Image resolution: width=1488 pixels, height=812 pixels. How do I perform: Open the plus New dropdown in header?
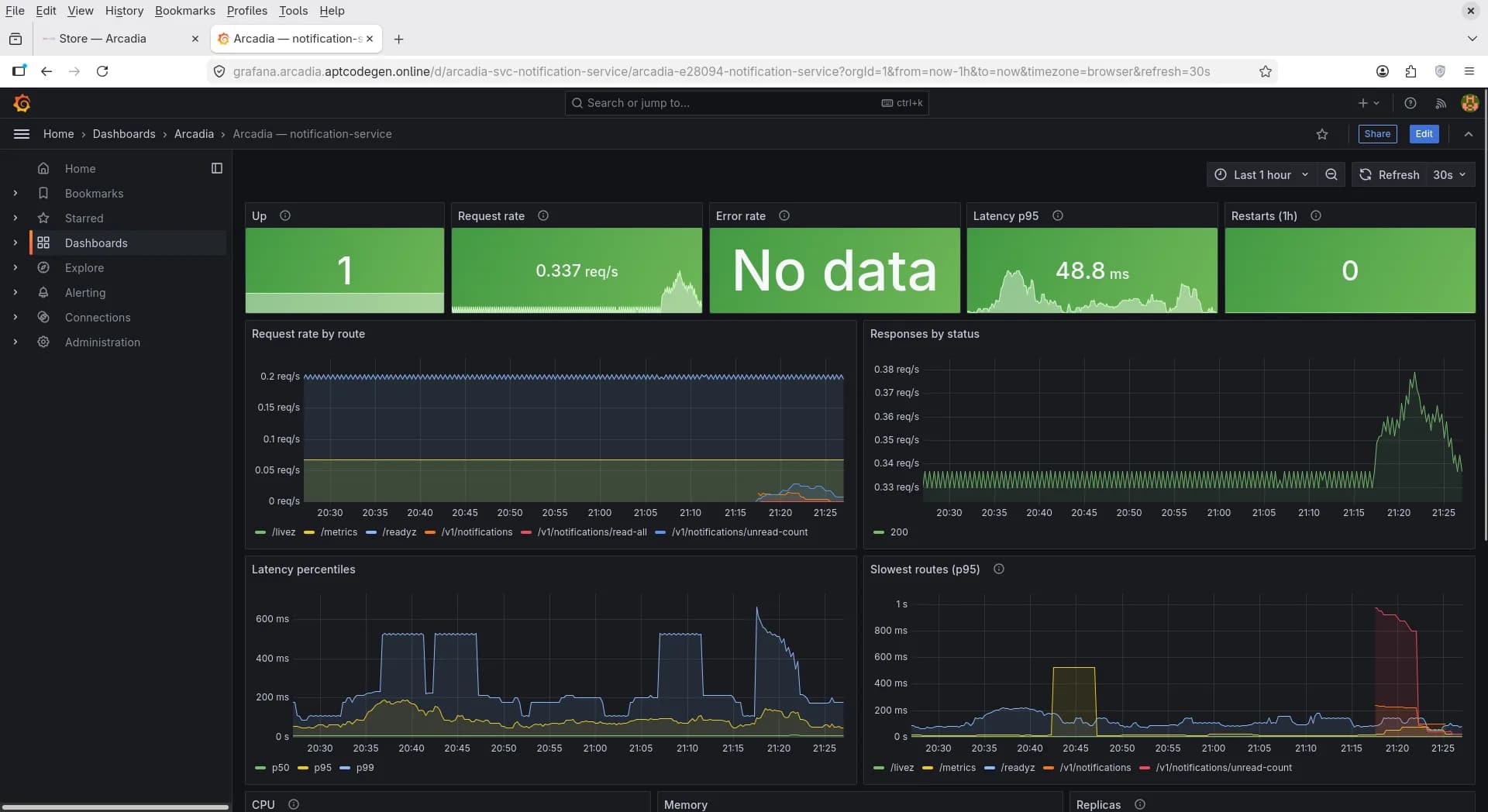1369,103
